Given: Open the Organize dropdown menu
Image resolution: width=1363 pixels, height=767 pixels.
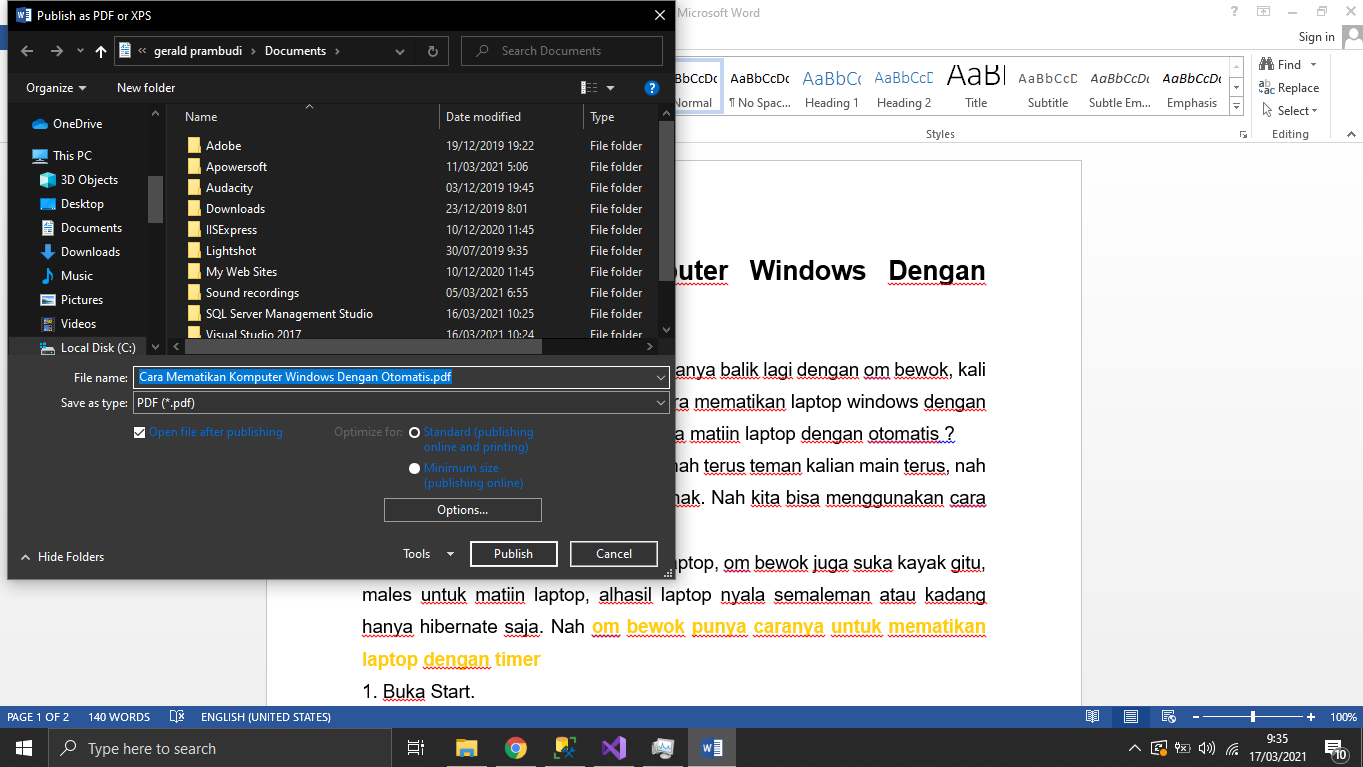Looking at the screenshot, I should (x=56, y=88).
